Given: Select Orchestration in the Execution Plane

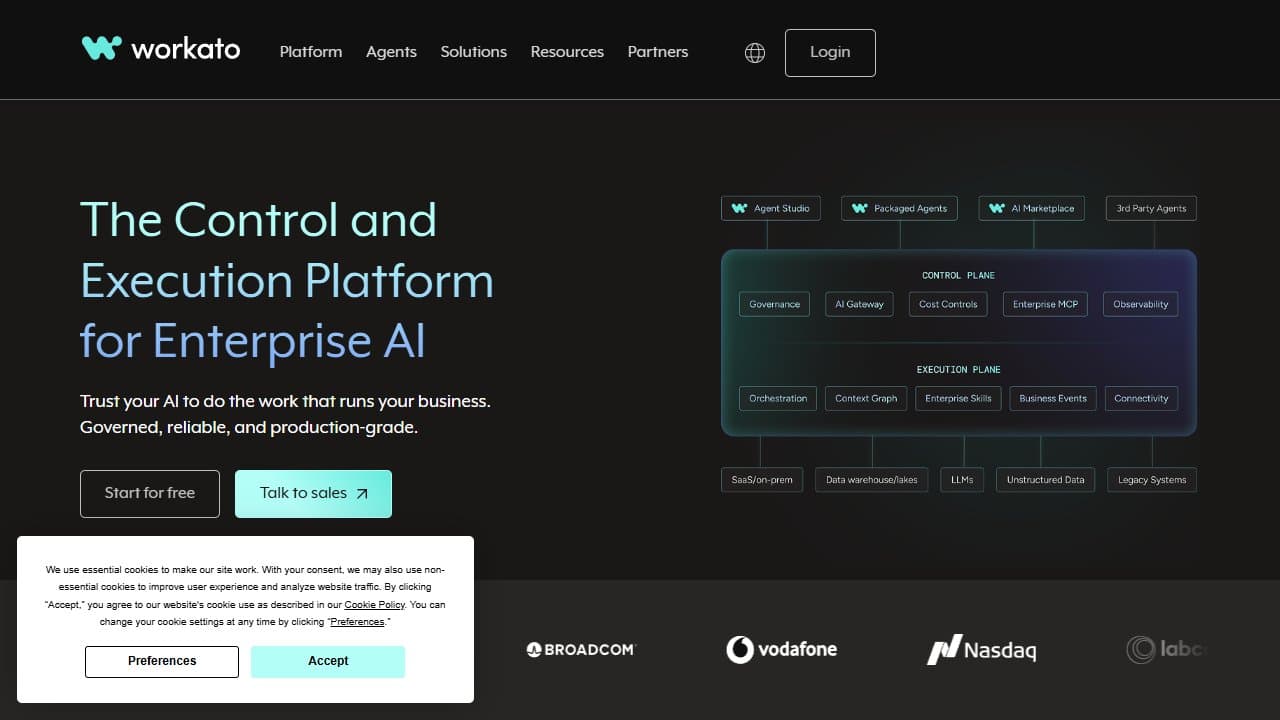Looking at the screenshot, I should pyautogui.click(x=778, y=398).
